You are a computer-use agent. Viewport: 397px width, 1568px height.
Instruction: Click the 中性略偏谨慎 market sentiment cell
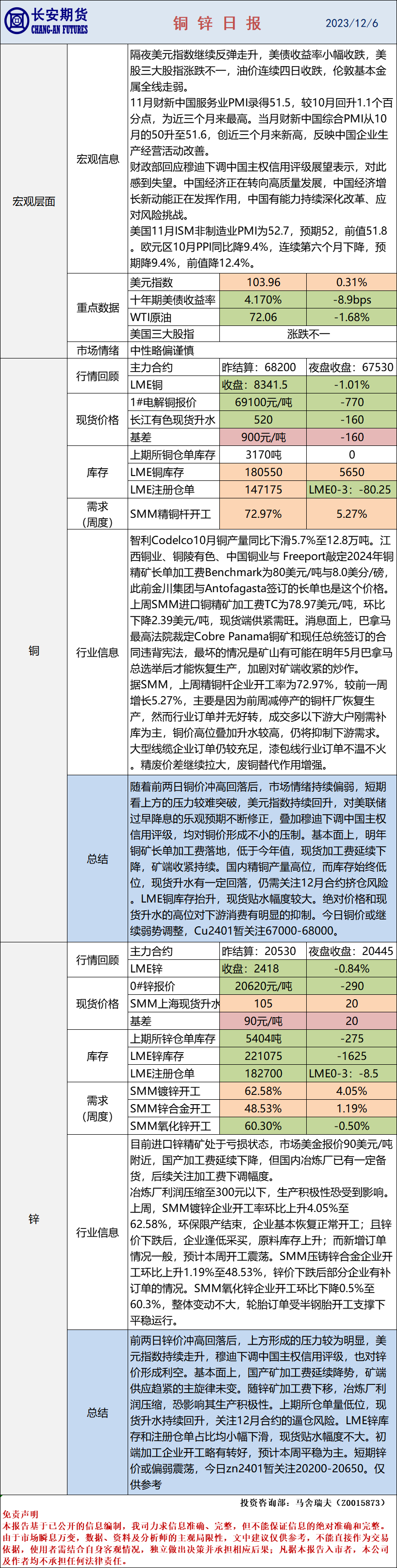(x=262, y=350)
